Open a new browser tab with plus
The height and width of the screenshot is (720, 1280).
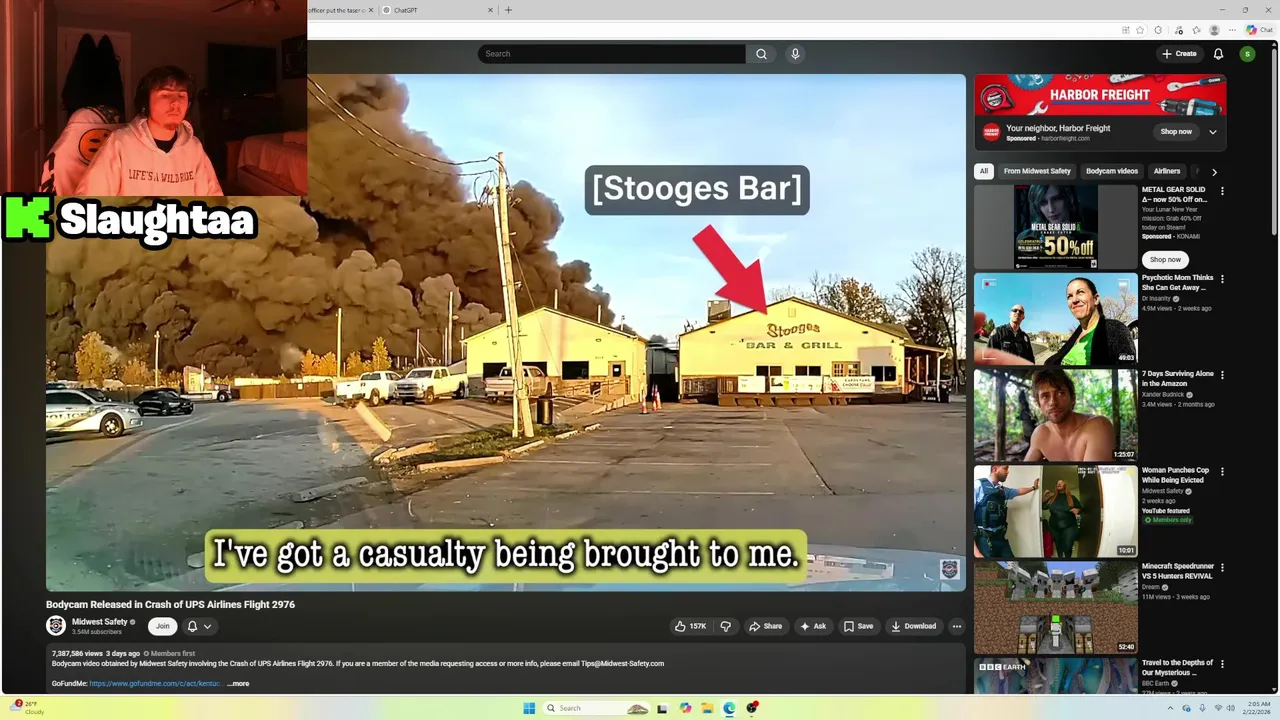pos(508,10)
